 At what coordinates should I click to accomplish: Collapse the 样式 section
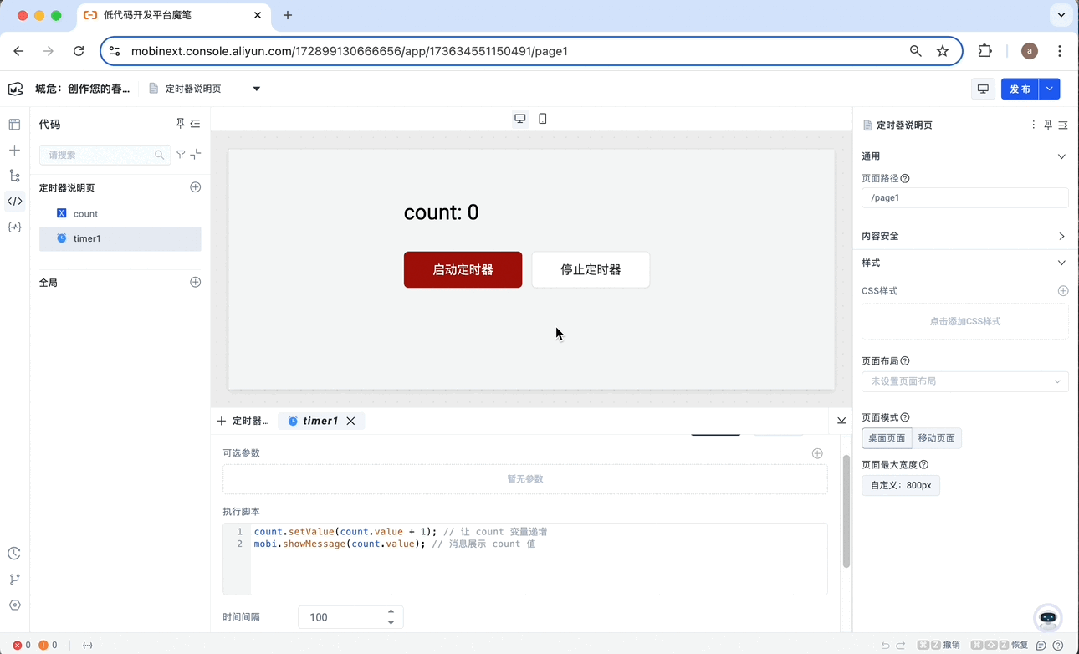click(x=1061, y=263)
